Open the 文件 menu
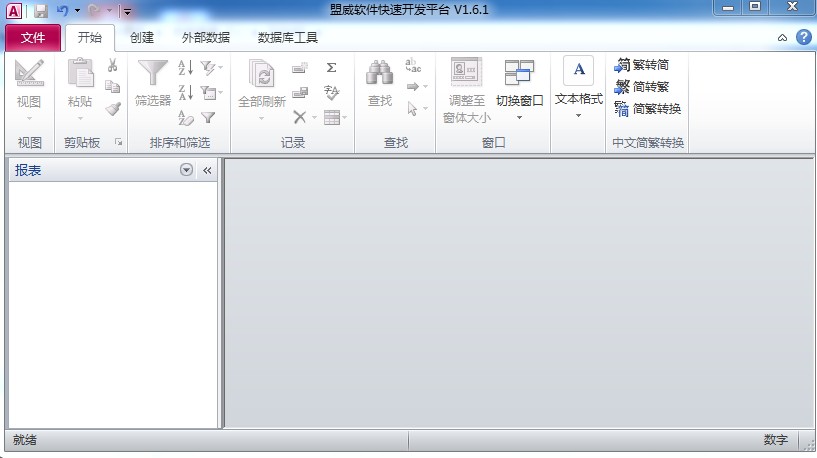The height and width of the screenshot is (458, 817). (x=33, y=38)
